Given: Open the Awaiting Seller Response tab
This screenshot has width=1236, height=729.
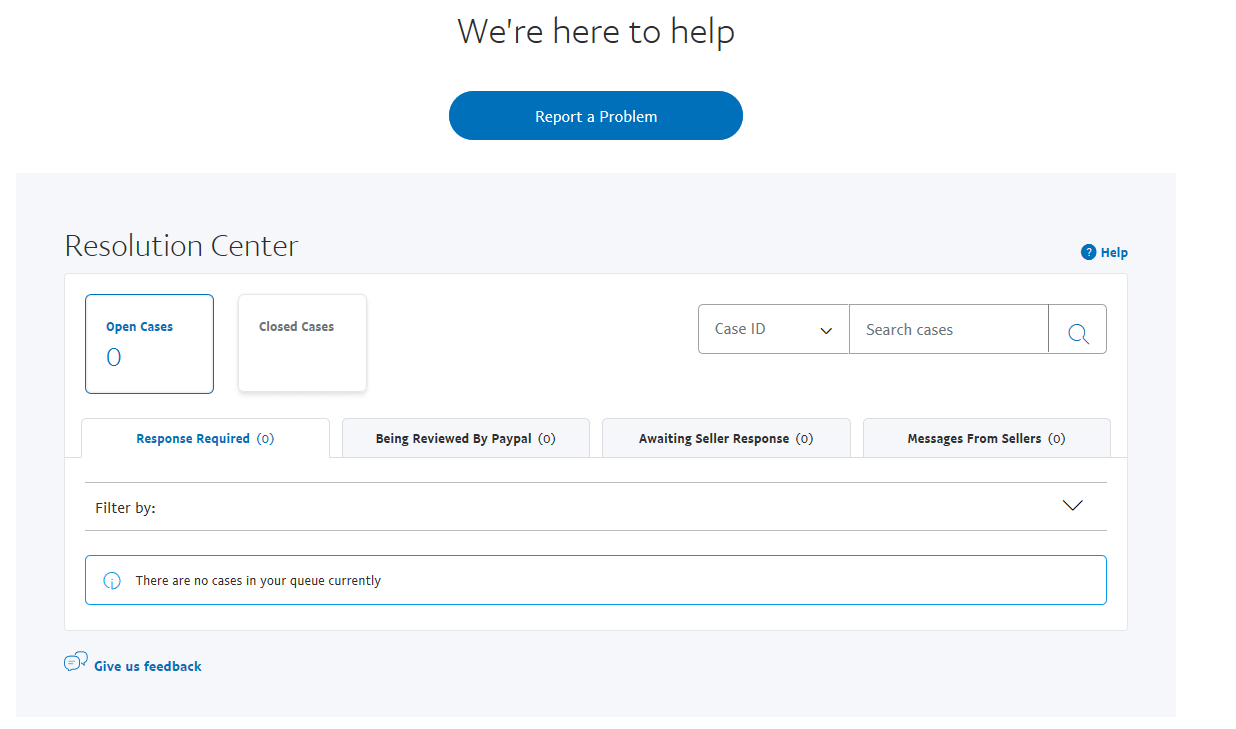Looking at the screenshot, I should point(725,437).
